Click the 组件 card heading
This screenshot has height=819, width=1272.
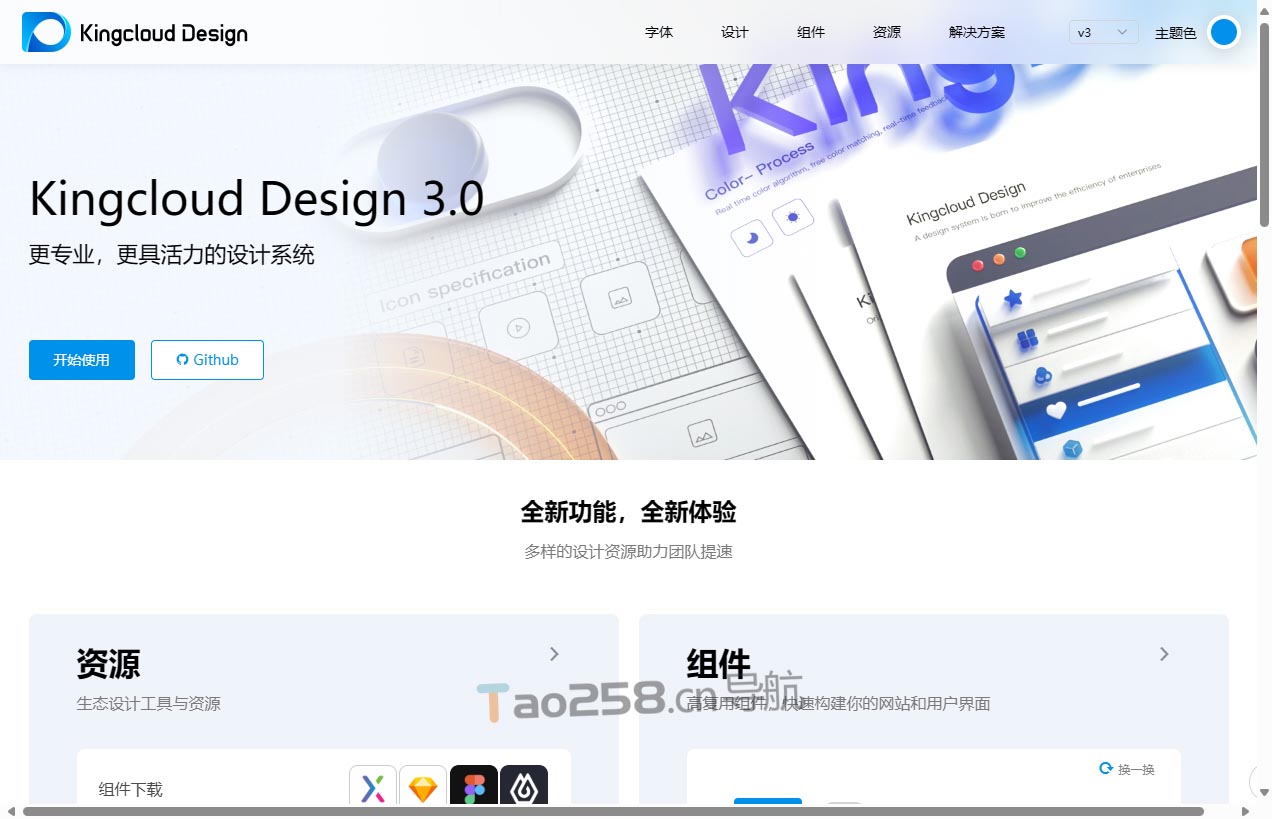click(718, 664)
